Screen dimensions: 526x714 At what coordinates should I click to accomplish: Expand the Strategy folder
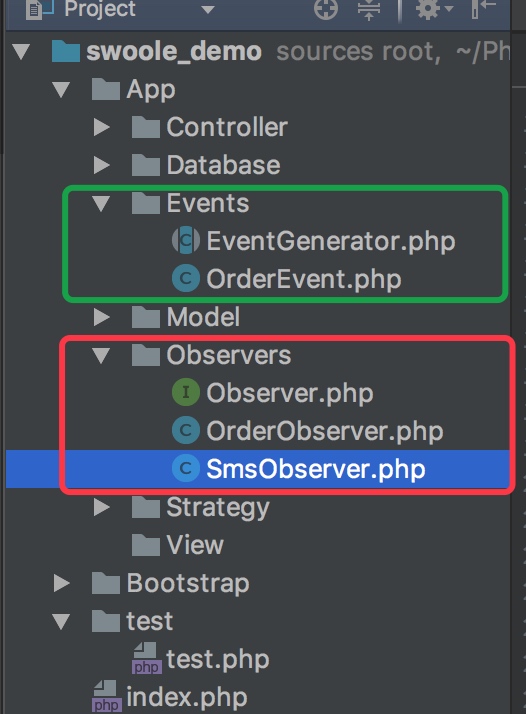101,507
